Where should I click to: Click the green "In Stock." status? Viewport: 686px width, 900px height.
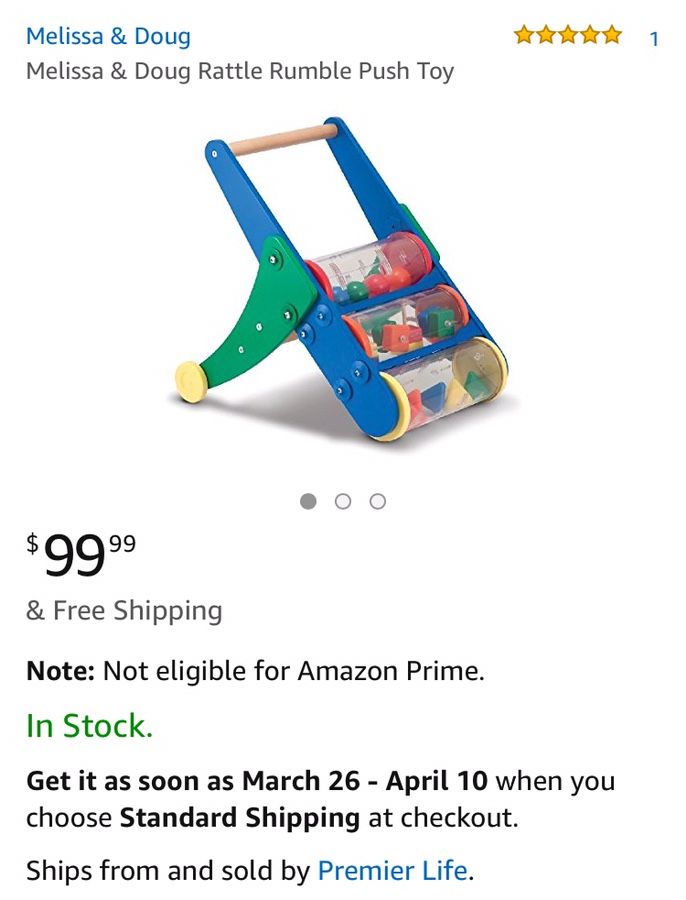[89, 726]
